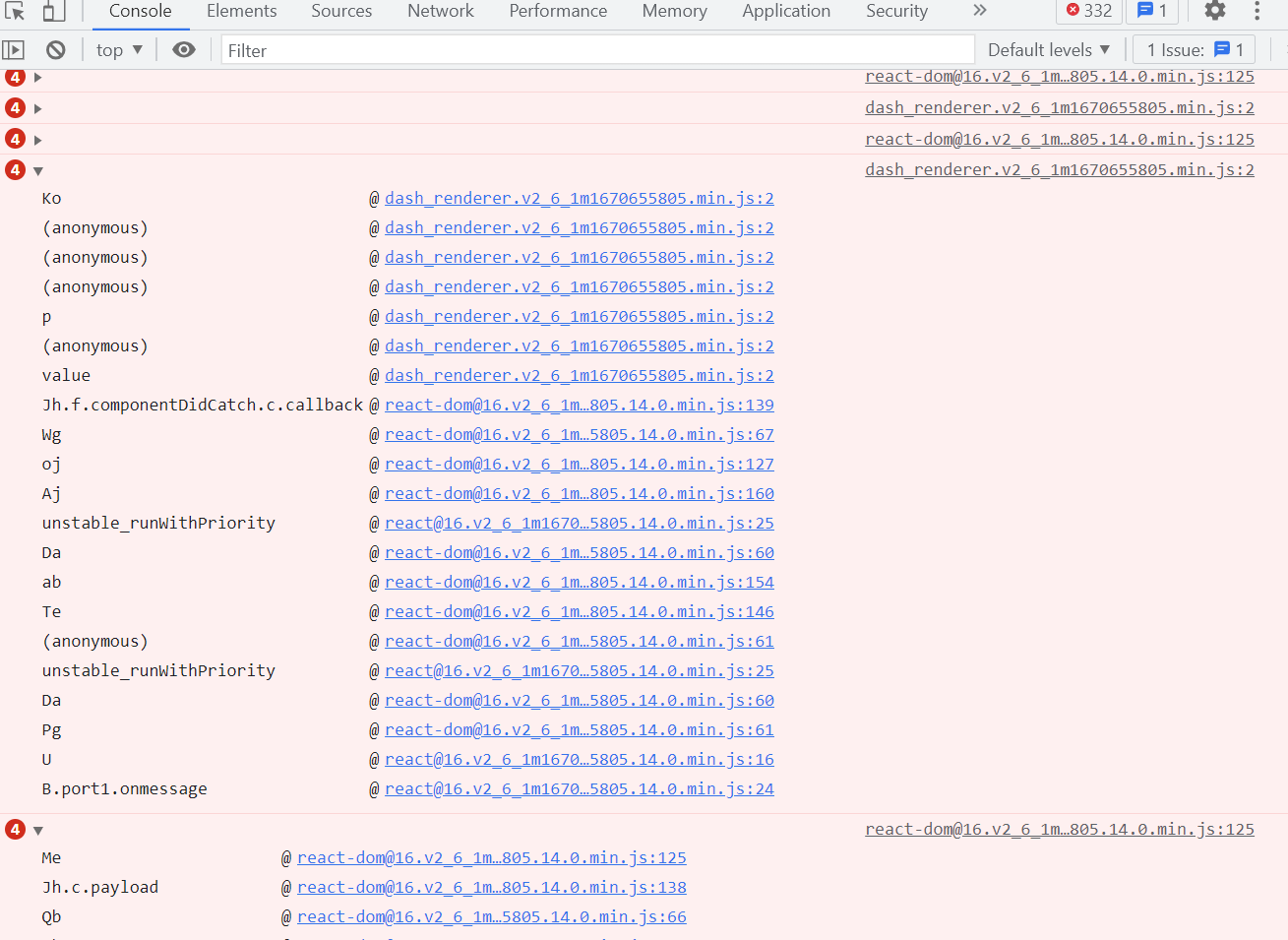Open the source link for Jh.c.payload frame
Viewport: 1288px width, 940px height.
(x=492, y=888)
